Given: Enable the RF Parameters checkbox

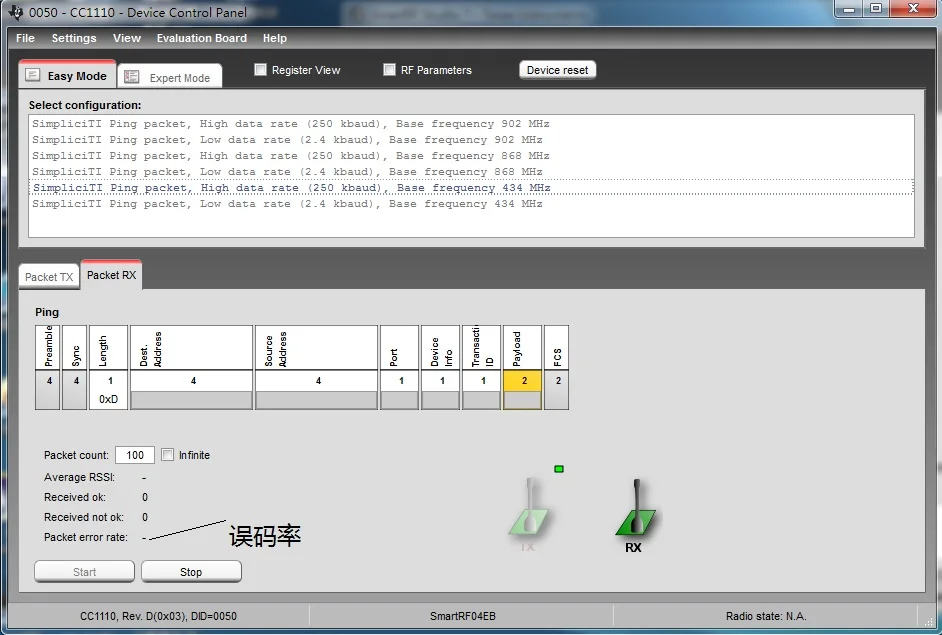Looking at the screenshot, I should (x=389, y=70).
